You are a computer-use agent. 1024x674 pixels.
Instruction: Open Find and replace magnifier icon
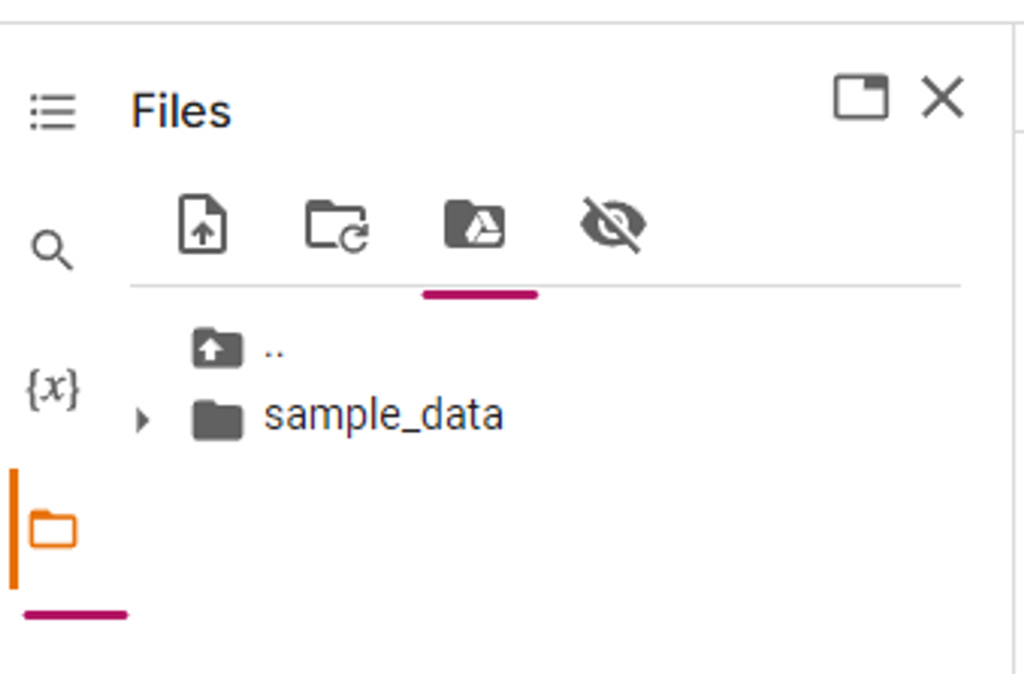pos(52,249)
